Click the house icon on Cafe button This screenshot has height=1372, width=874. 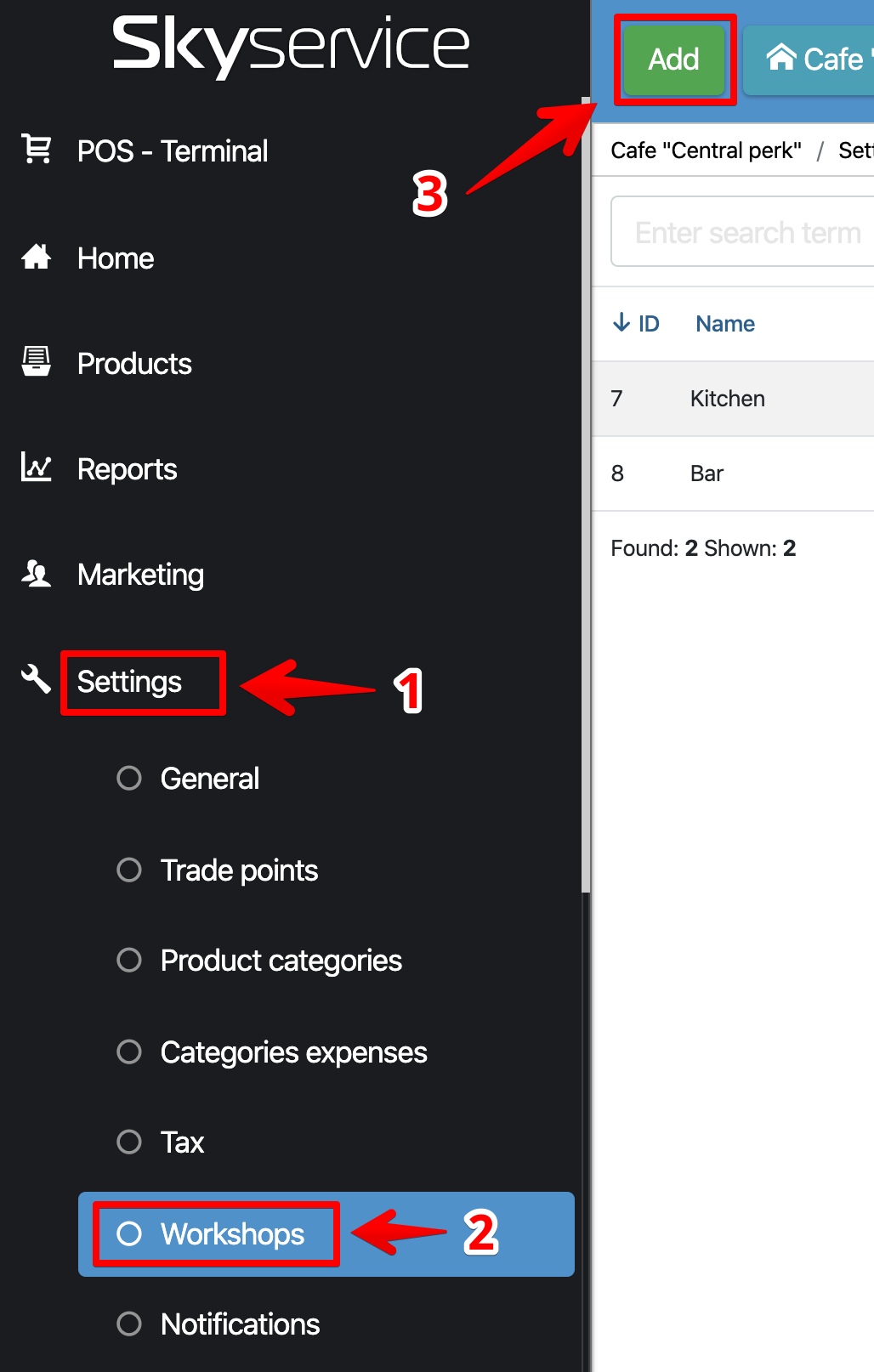pyautogui.click(x=780, y=58)
